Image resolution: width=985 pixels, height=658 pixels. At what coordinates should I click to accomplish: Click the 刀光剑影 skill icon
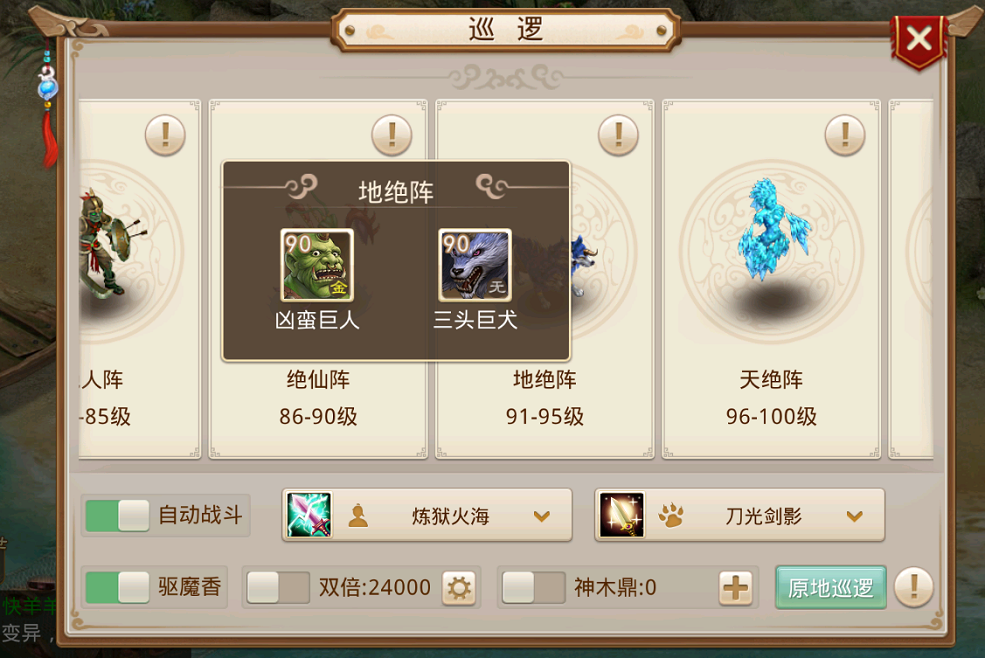pos(622,515)
